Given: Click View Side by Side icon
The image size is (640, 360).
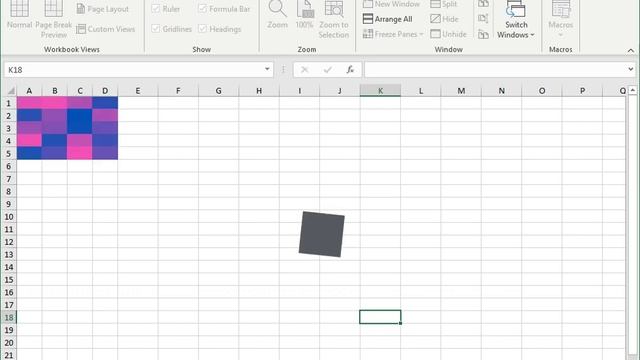Looking at the screenshot, I should pos(483,4).
